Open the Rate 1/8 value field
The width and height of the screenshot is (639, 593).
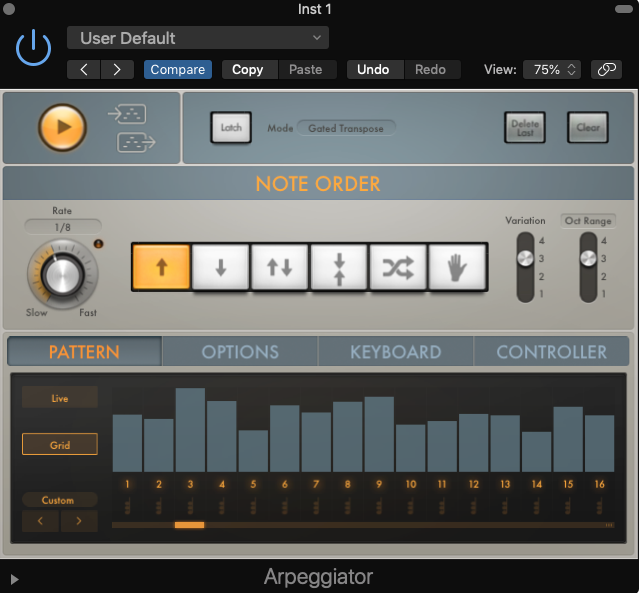click(x=63, y=227)
